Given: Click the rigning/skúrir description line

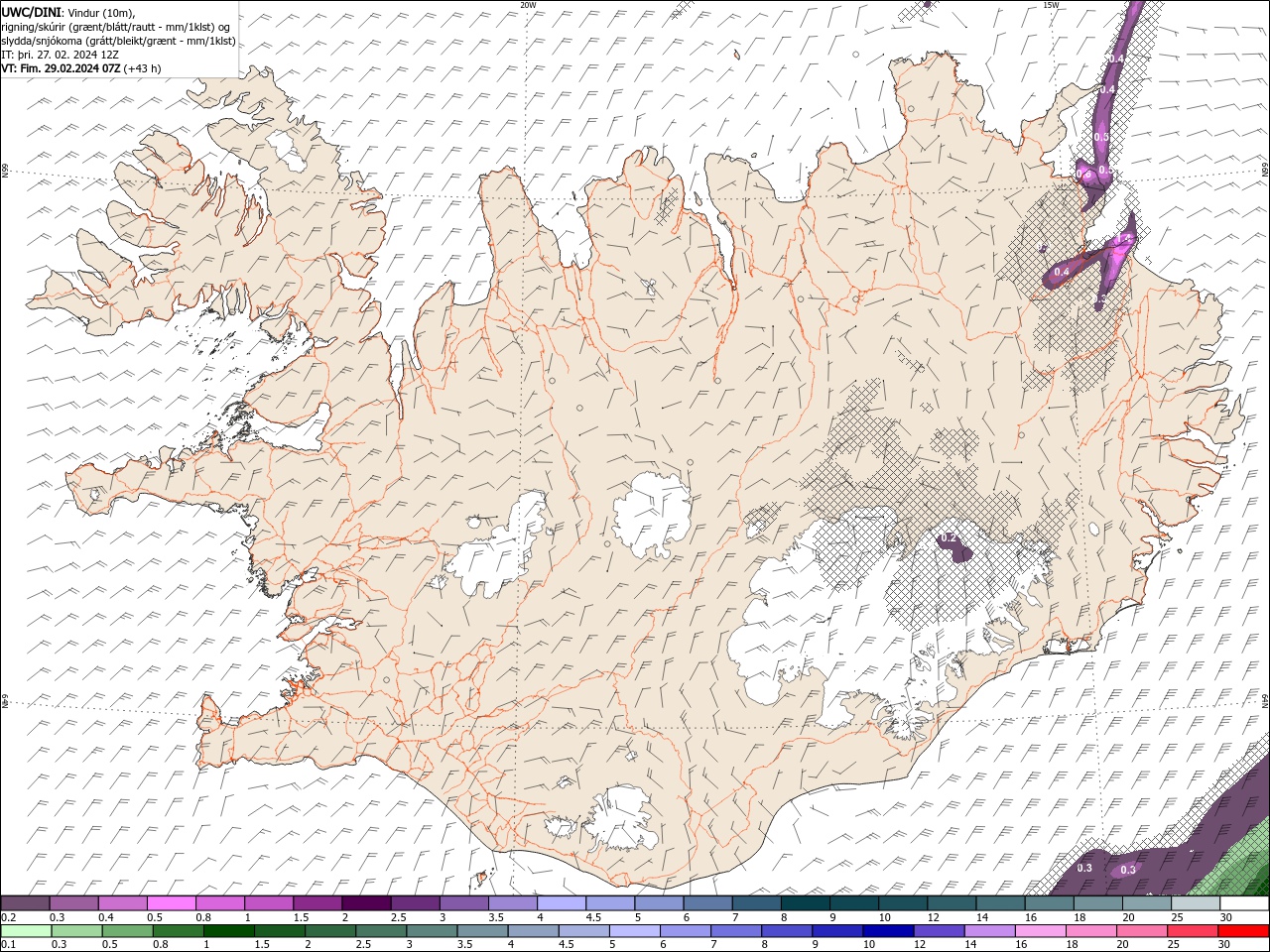Looking at the screenshot, I should pos(115,27).
